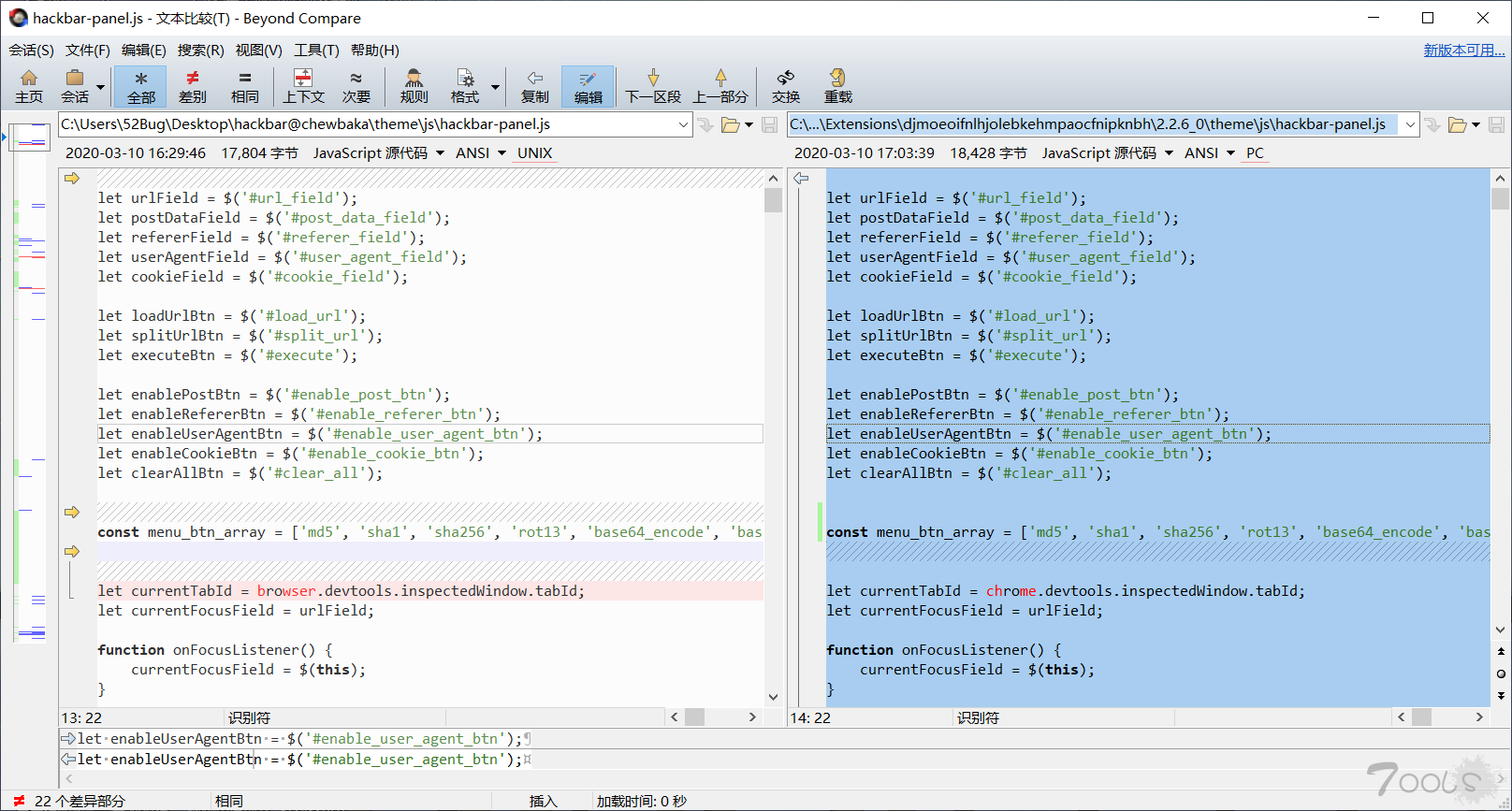The width and height of the screenshot is (1512, 811).
Task: Click right pane save (disk) icon
Action: [1496, 124]
